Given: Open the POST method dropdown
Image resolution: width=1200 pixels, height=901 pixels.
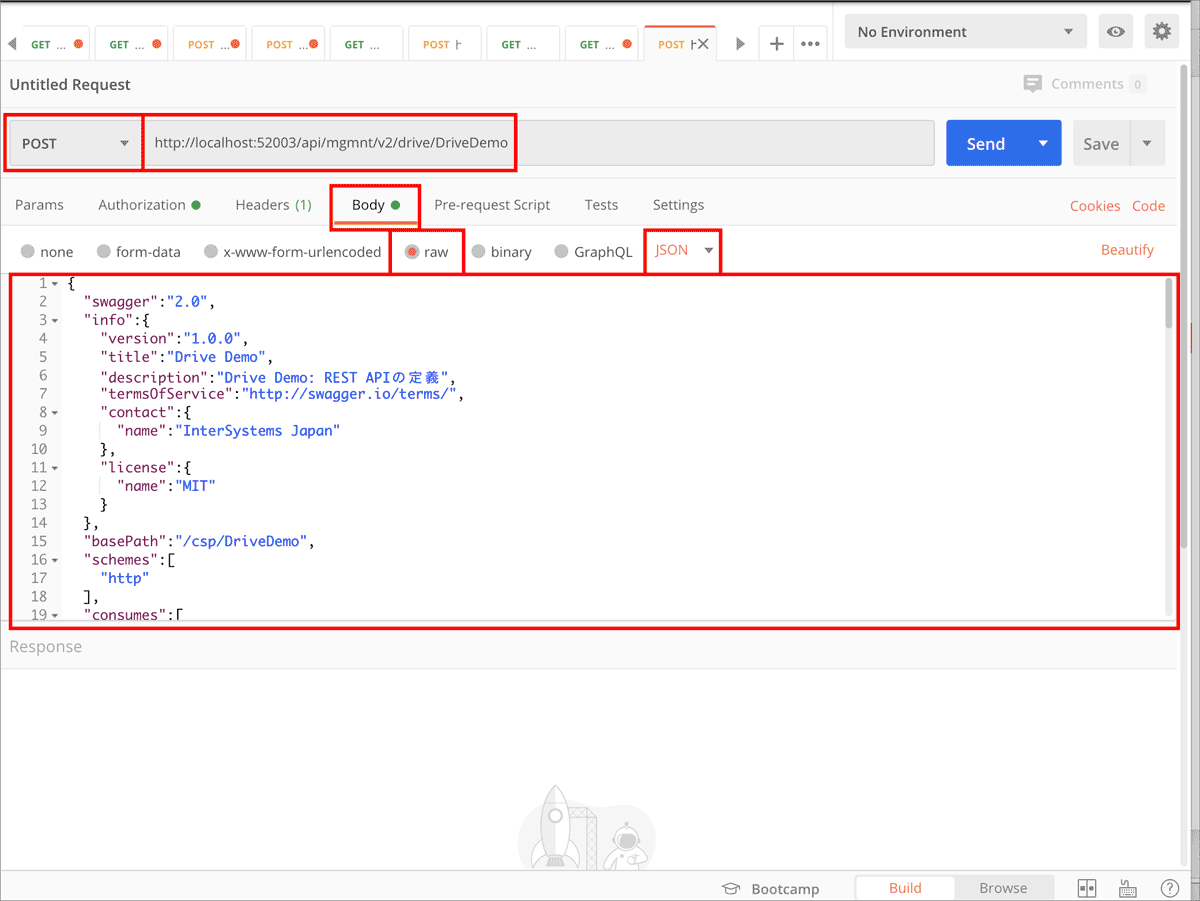Looking at the screenshot, I should tap(75, 143).
